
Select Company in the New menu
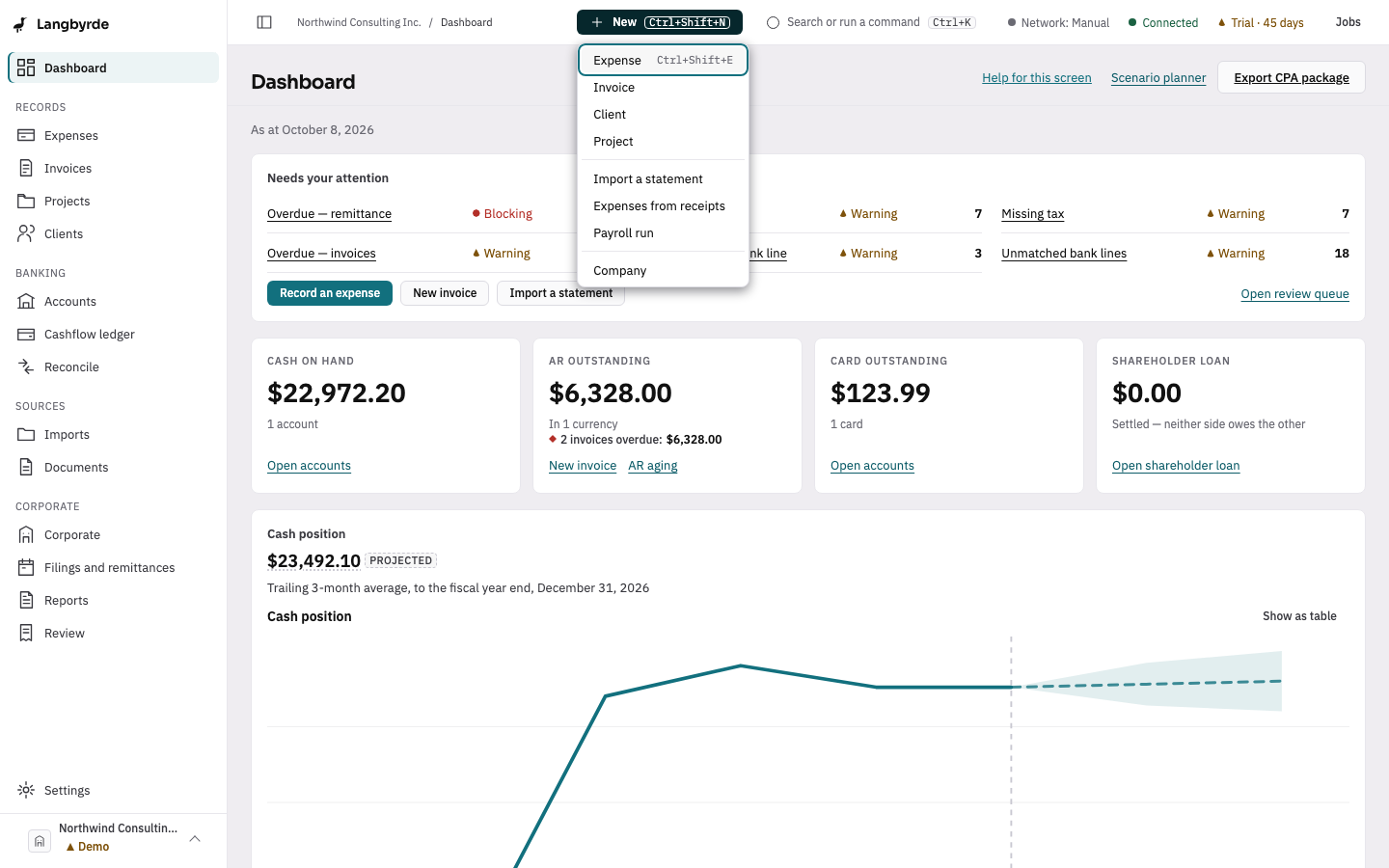[x=663, y=271]
